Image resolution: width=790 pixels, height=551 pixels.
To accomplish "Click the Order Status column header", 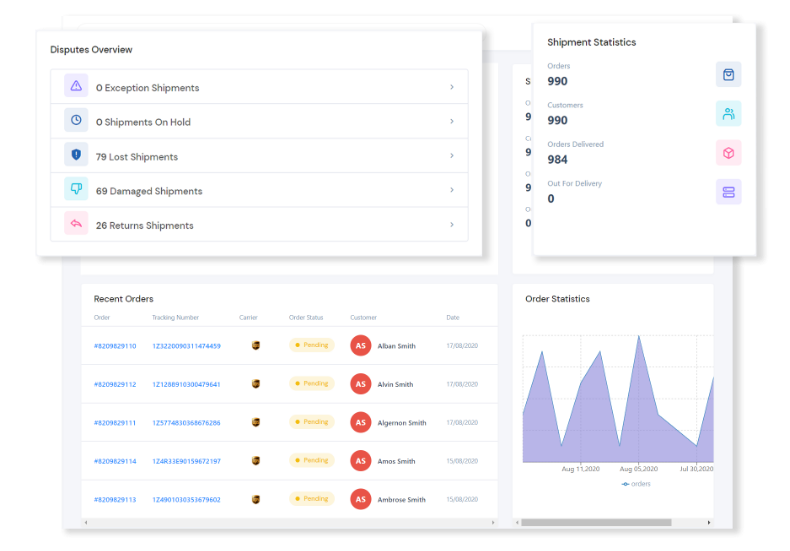I will pos(306,317).
